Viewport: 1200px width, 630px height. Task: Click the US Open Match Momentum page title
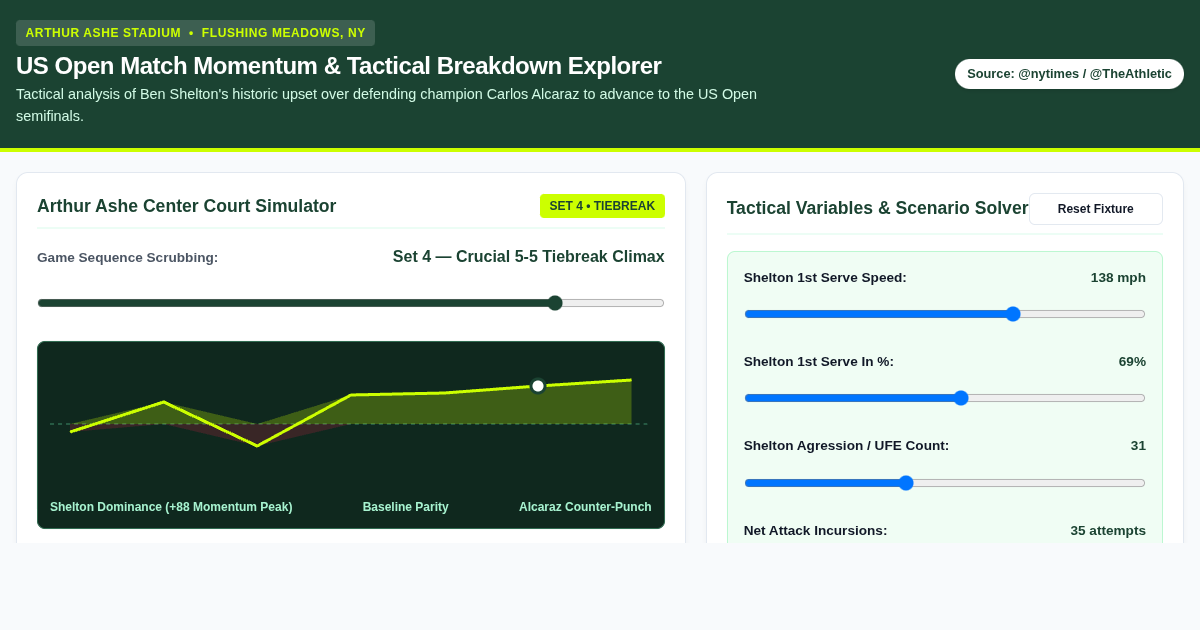339,66
